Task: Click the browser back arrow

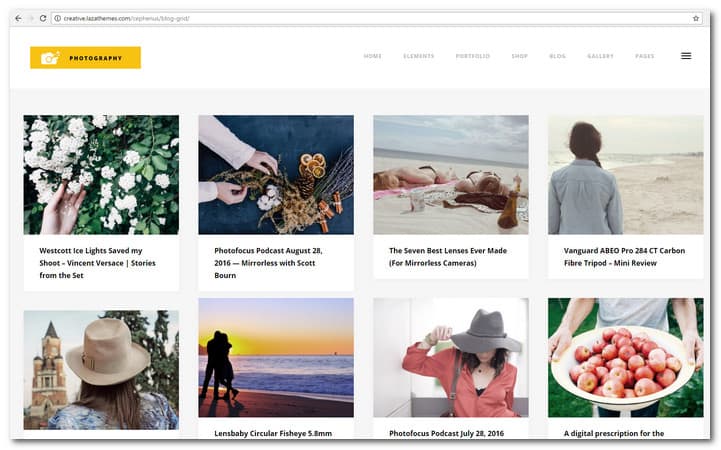Action: tap(17, 18)
